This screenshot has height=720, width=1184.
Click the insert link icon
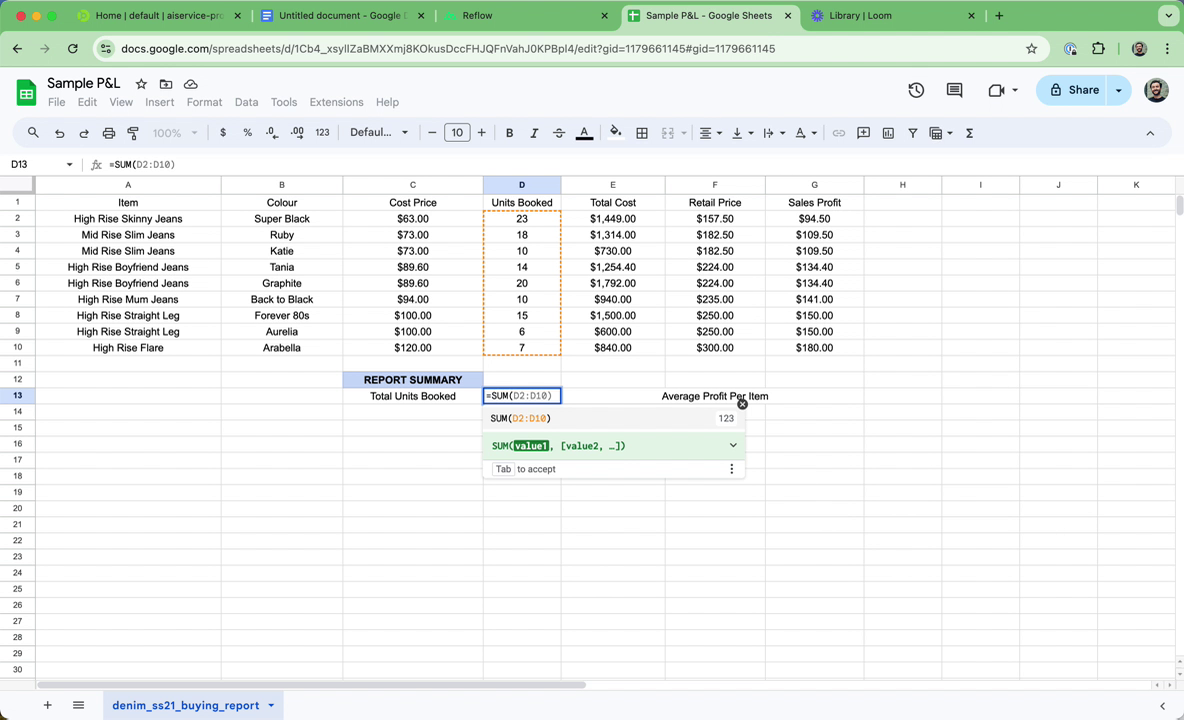tap(839, 133)
